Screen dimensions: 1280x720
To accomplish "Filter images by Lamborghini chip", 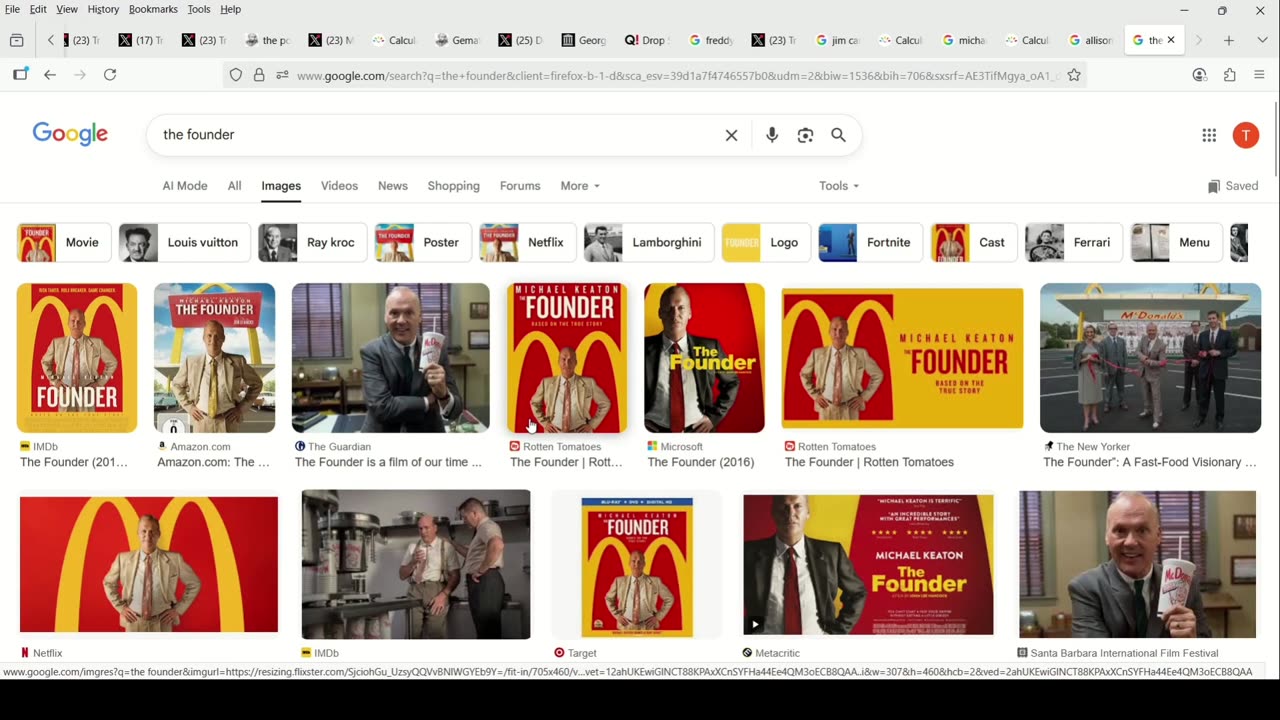I will pyautogui.click(x=649, y=243).
